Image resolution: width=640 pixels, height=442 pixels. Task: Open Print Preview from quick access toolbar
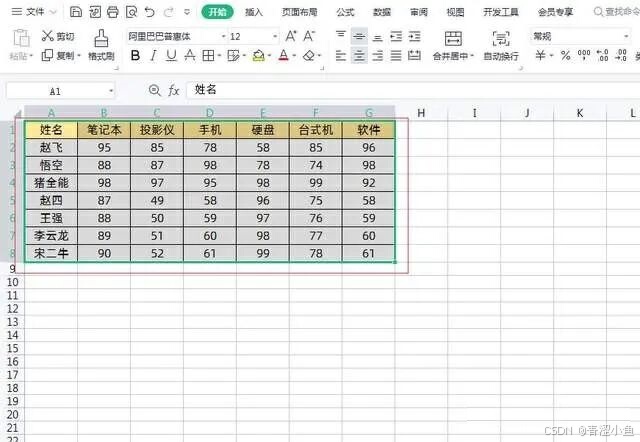tap(131, 12)
